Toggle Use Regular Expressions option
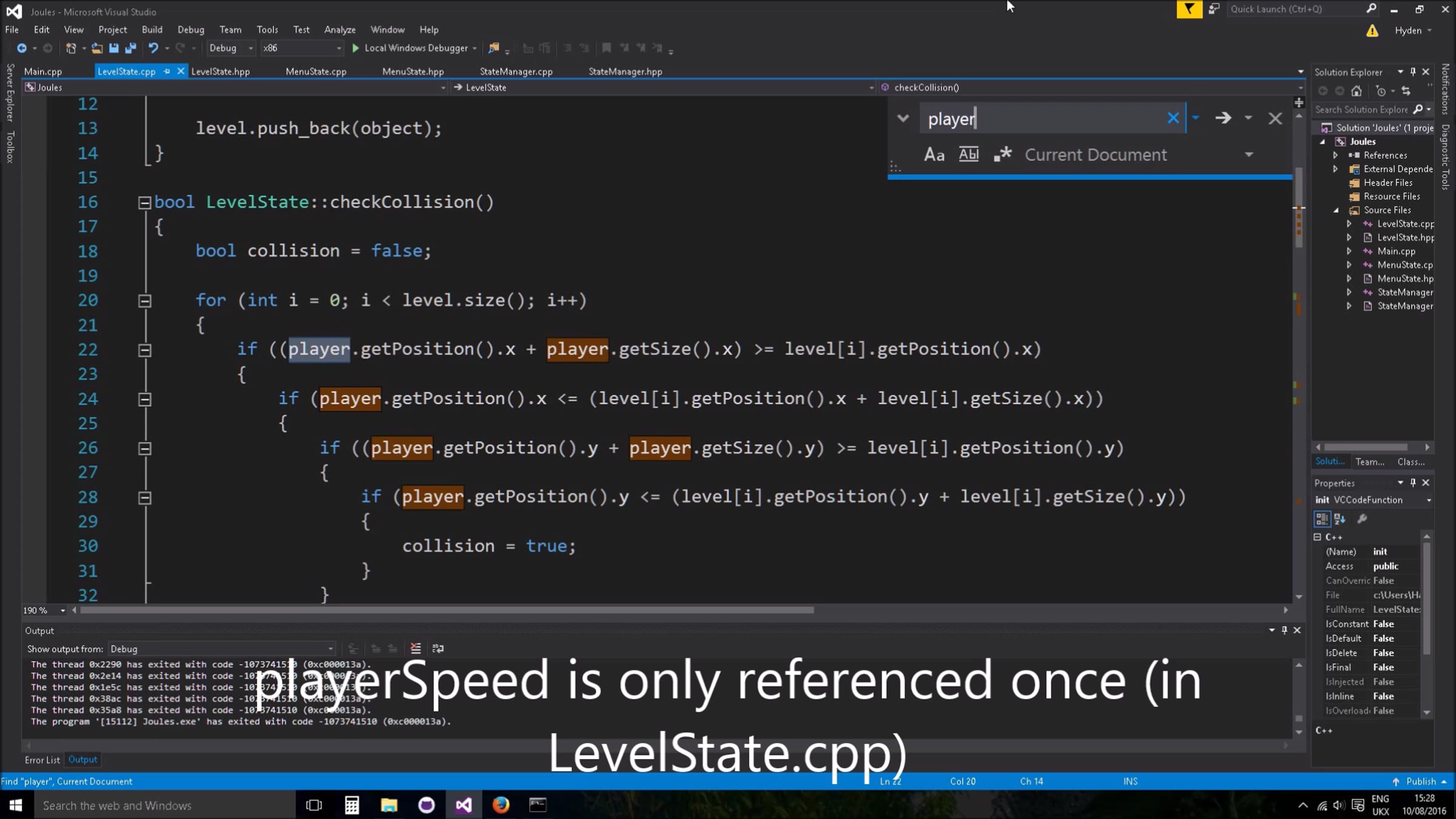This screenshot has width=1456, height=819. point(1002,155)
